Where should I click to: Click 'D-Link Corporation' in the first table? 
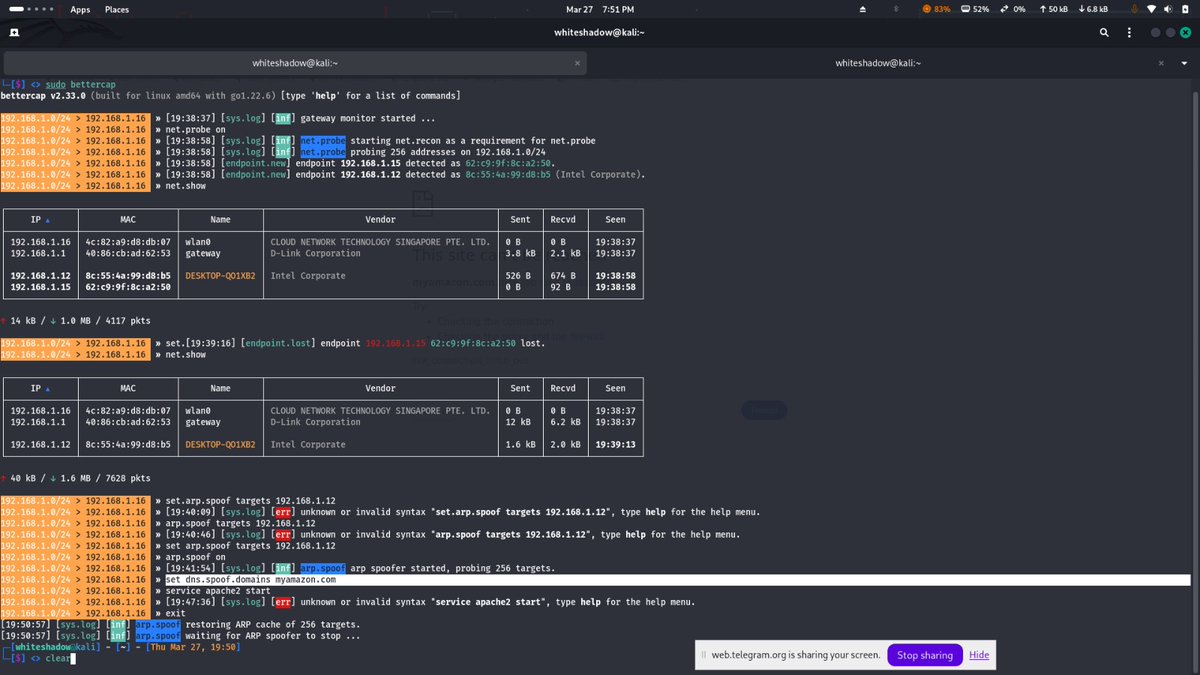tap(316, 254)
